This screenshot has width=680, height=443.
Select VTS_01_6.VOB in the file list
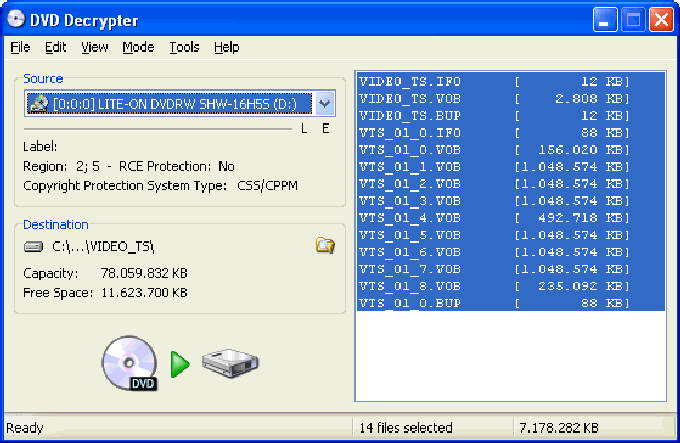pos(511,252)
